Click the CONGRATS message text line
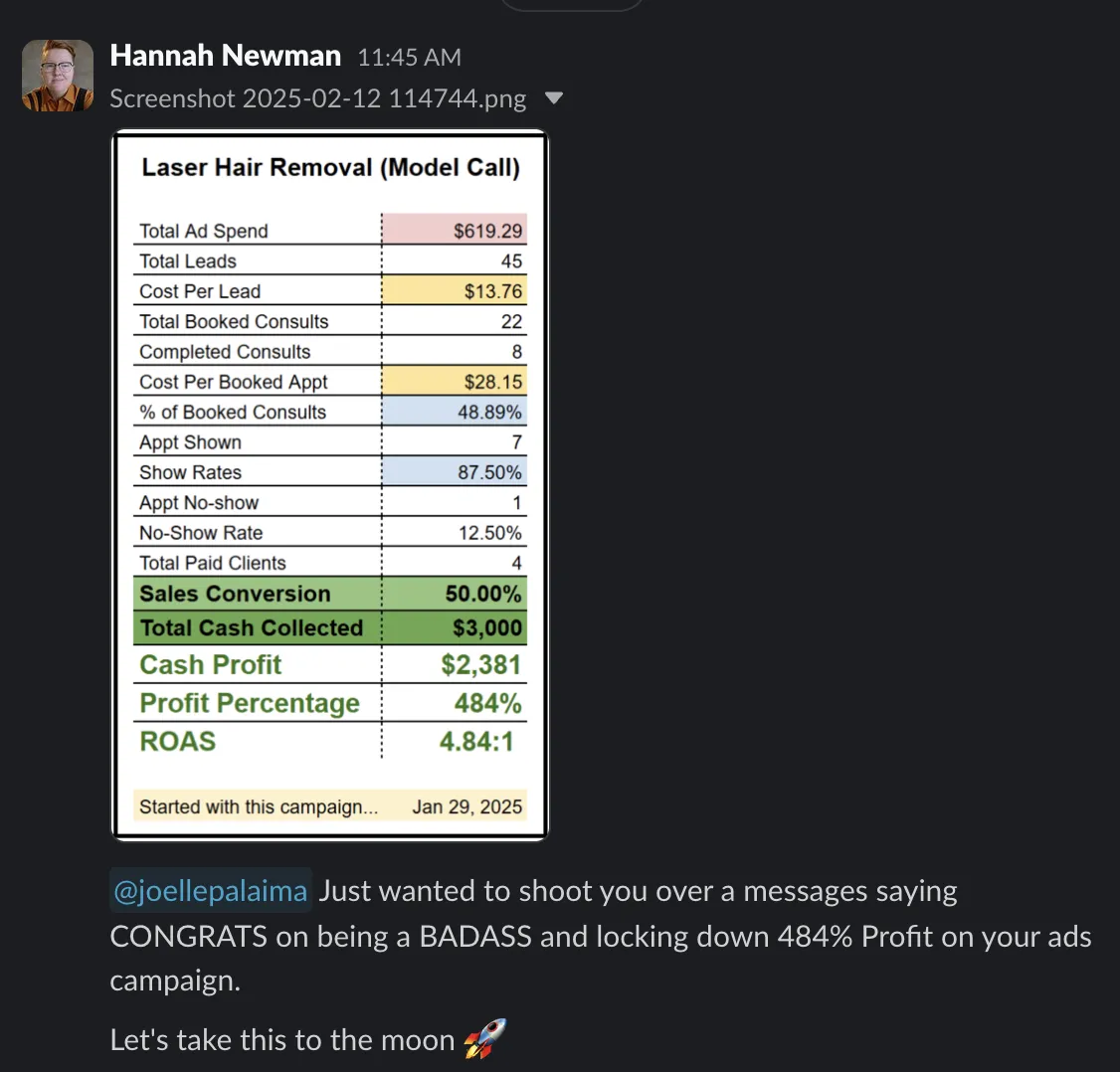This screenshot has width=1120, height=1072. click(x=600, y=937)
